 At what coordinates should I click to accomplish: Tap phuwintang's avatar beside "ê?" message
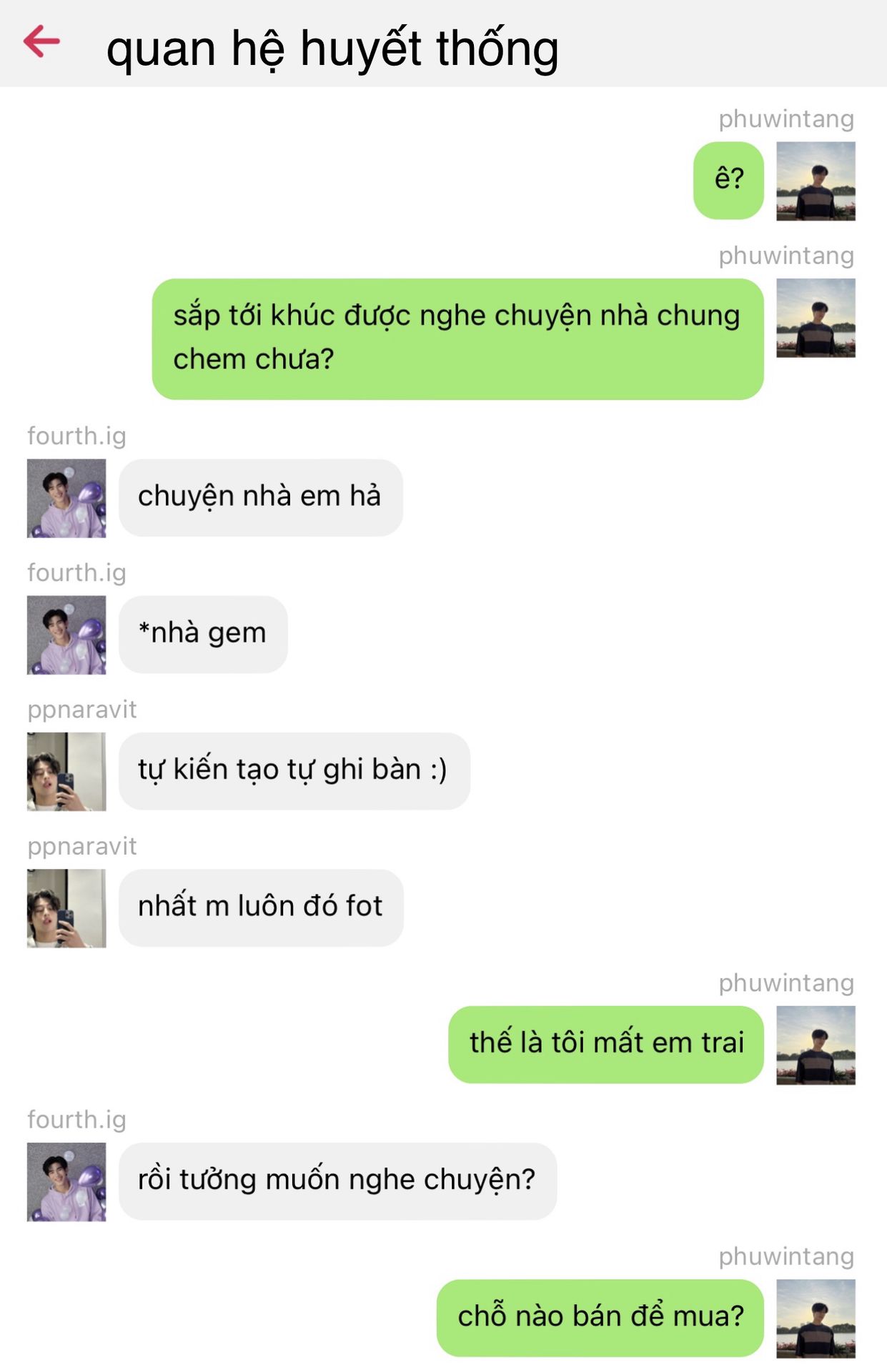[x=816, y=181]
